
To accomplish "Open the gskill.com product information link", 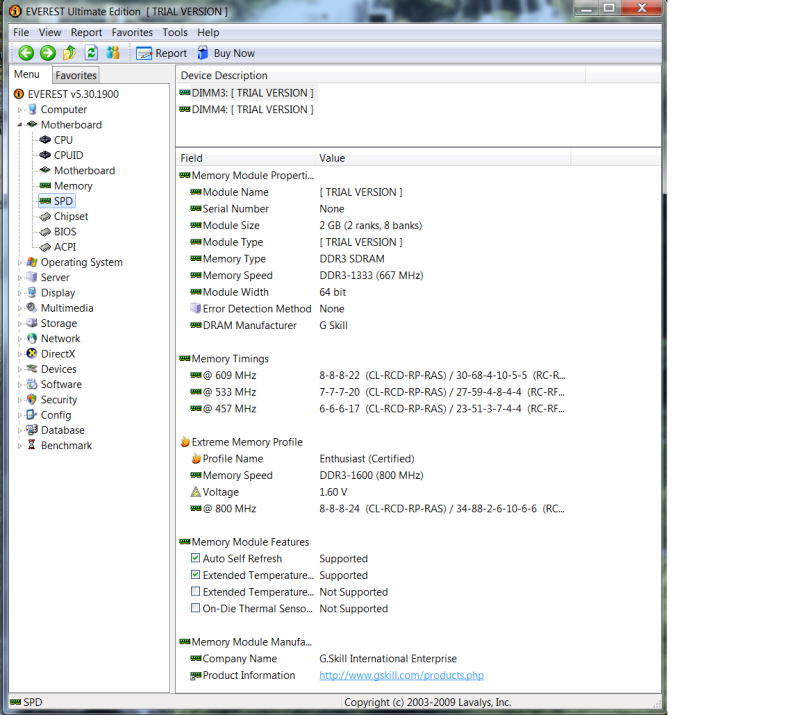I will coord(401,675).
